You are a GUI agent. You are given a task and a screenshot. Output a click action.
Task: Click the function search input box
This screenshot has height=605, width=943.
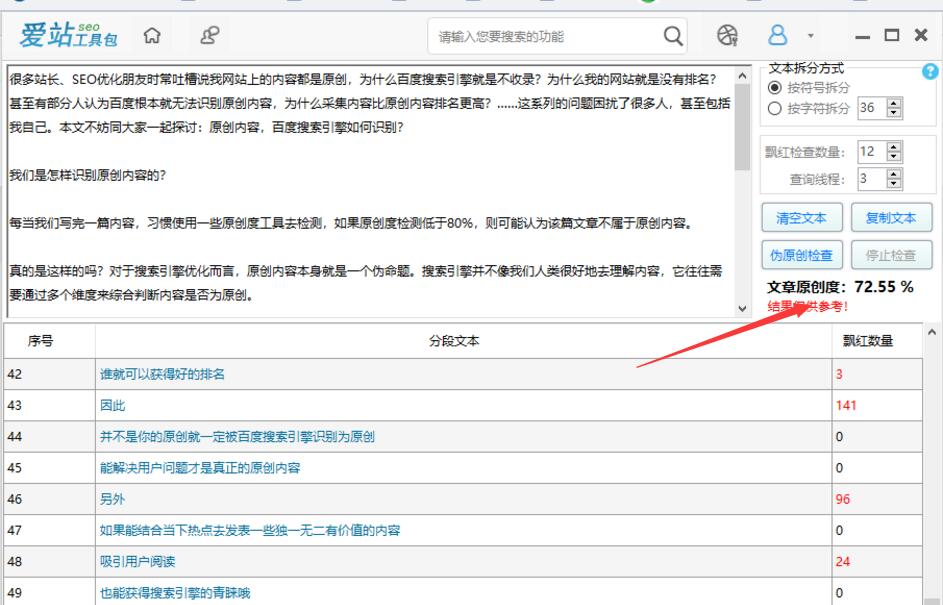(540, 37)
